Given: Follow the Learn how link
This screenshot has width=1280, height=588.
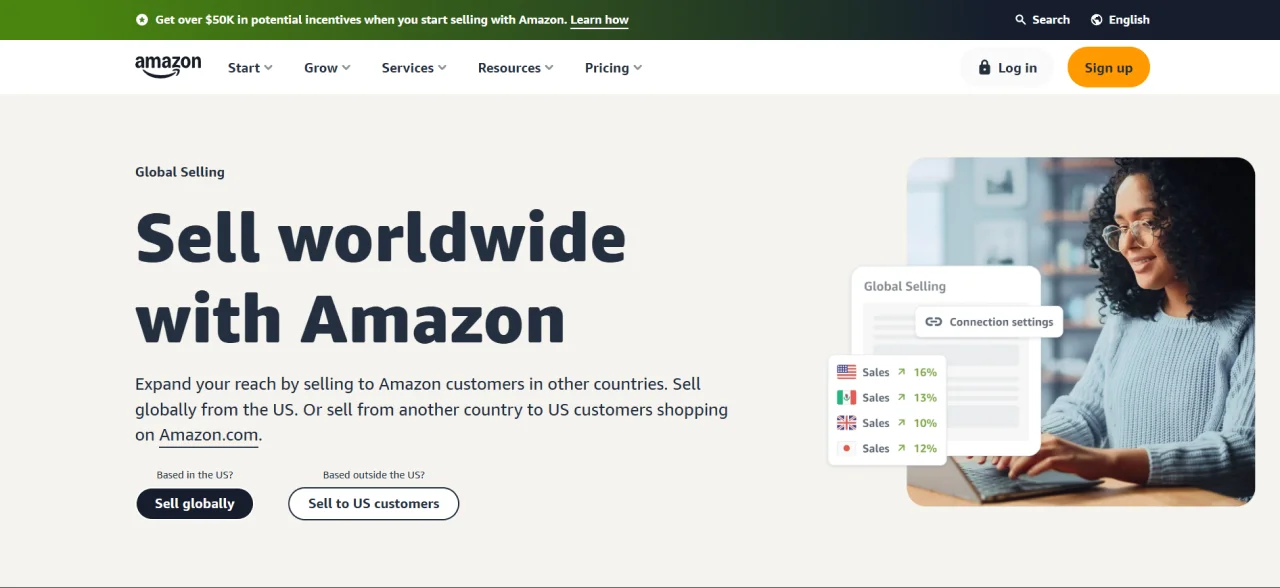Looking at the screenshot, I should [x=599, y=20].
